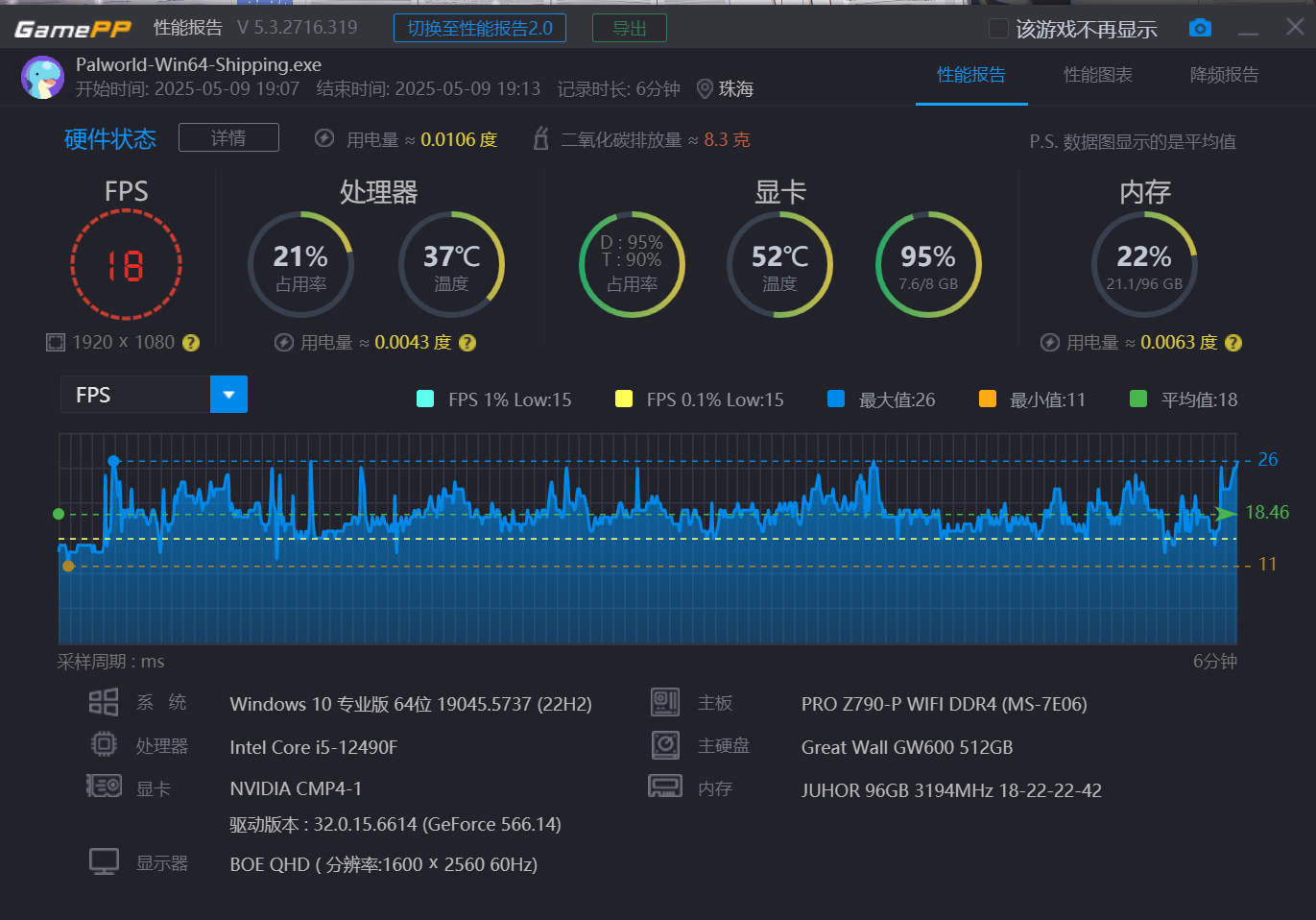This screenshot has height=920, width=1316.
Task: Click the green 18.46 average arrow marker
Action: coord(1226,513)
